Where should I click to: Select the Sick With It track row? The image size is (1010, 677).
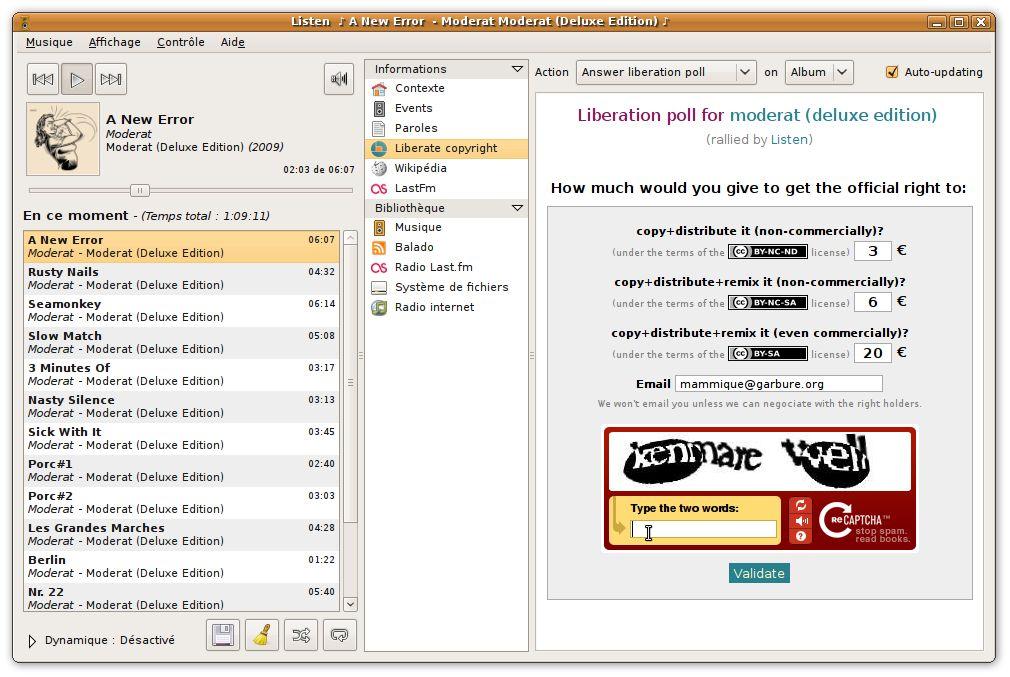tap(182, 439)
